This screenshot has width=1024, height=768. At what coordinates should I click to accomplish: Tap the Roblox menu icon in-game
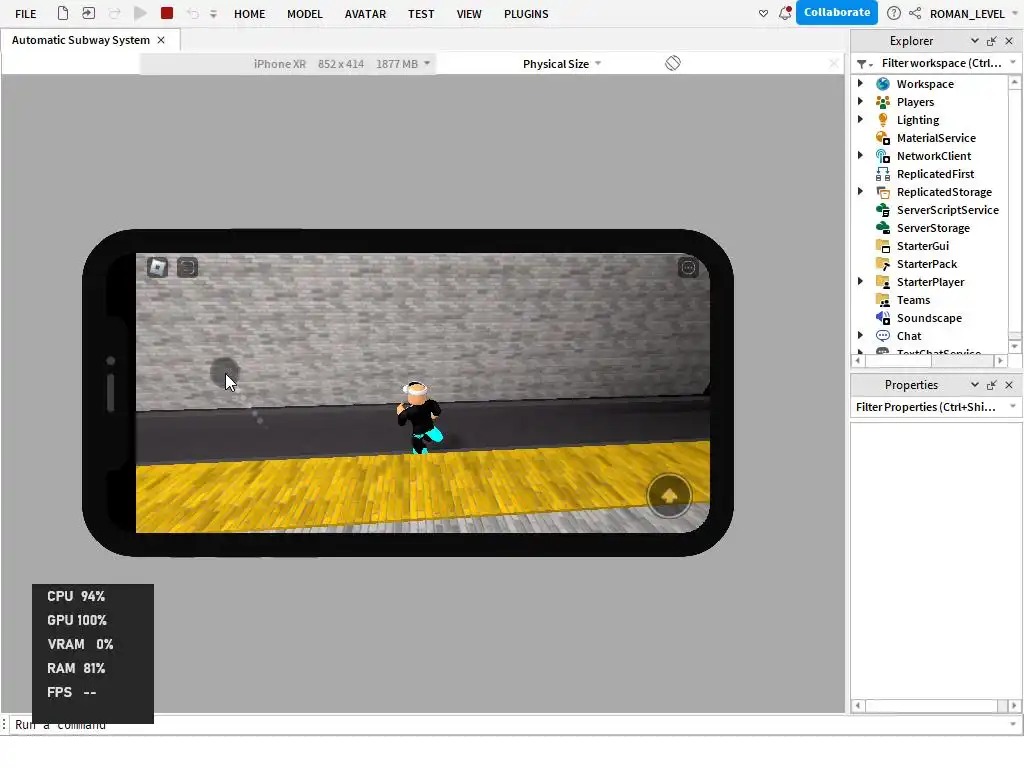157,267
